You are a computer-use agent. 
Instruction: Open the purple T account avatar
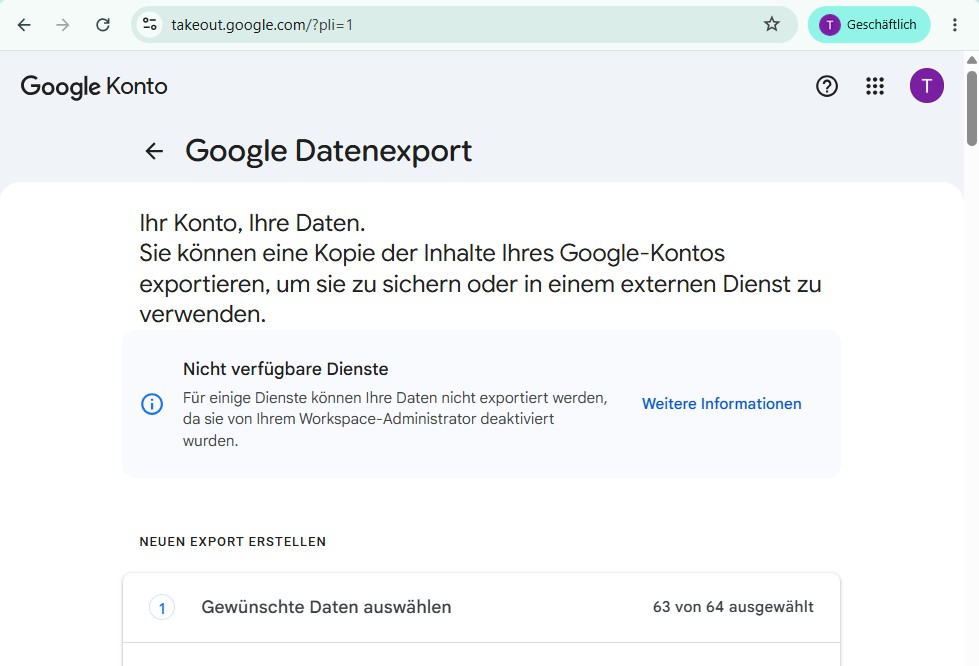[x=927, y=86]
